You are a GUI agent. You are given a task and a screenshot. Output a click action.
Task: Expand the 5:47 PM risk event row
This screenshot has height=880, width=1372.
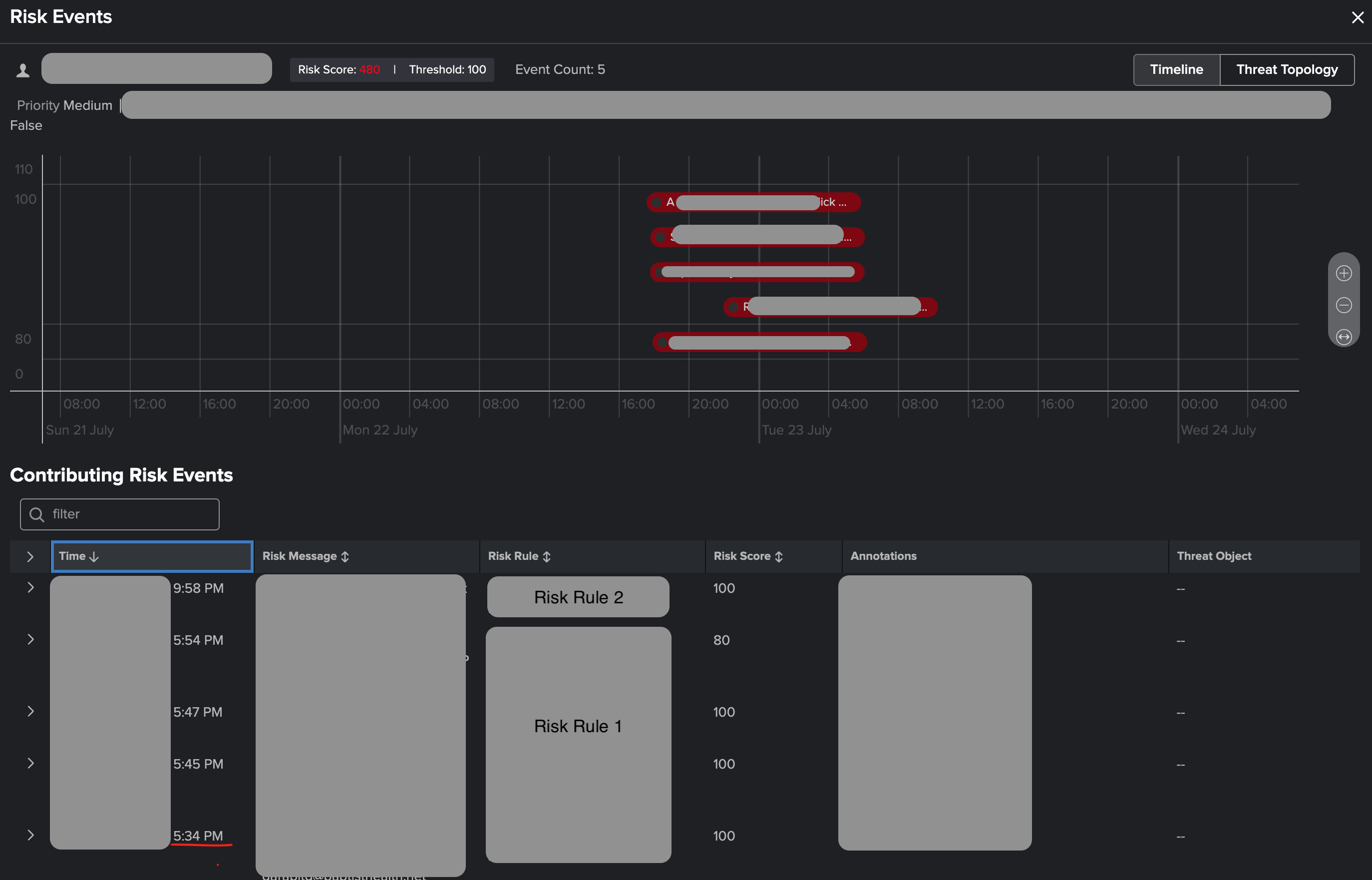coord(30,711)
